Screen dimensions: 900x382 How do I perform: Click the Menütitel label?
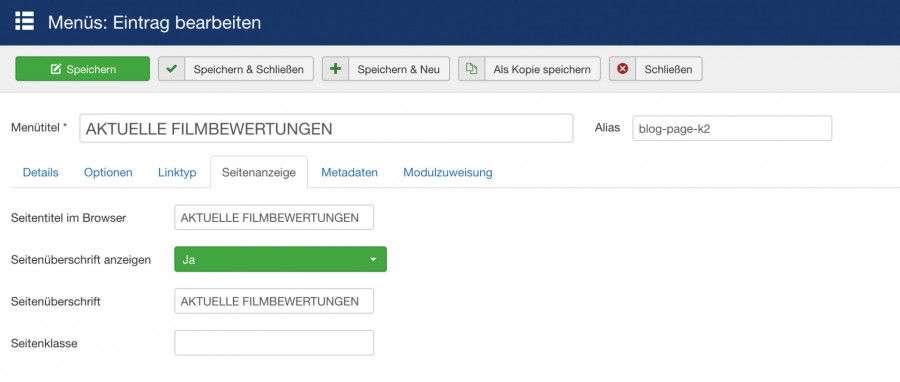pos(40,127)
